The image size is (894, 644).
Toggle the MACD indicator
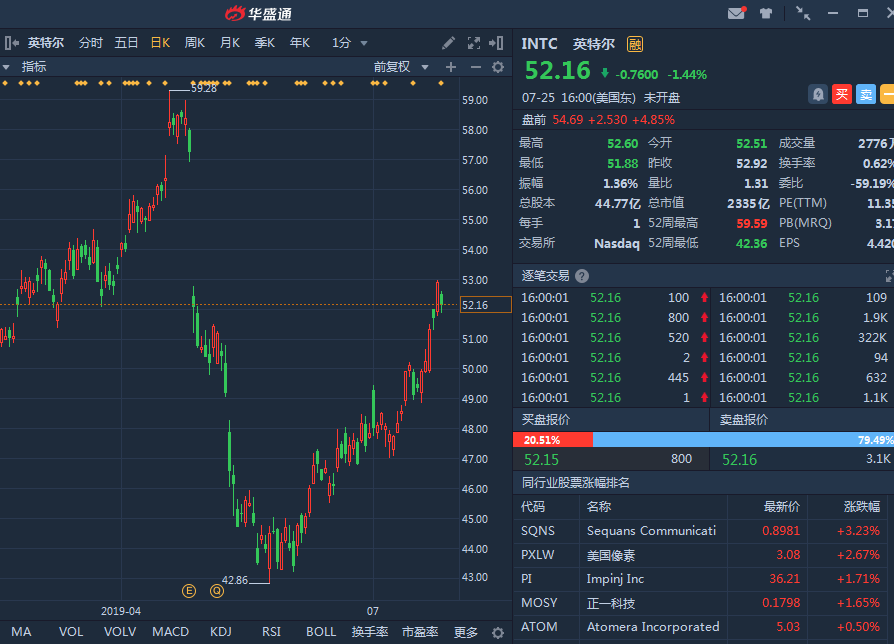170,632
